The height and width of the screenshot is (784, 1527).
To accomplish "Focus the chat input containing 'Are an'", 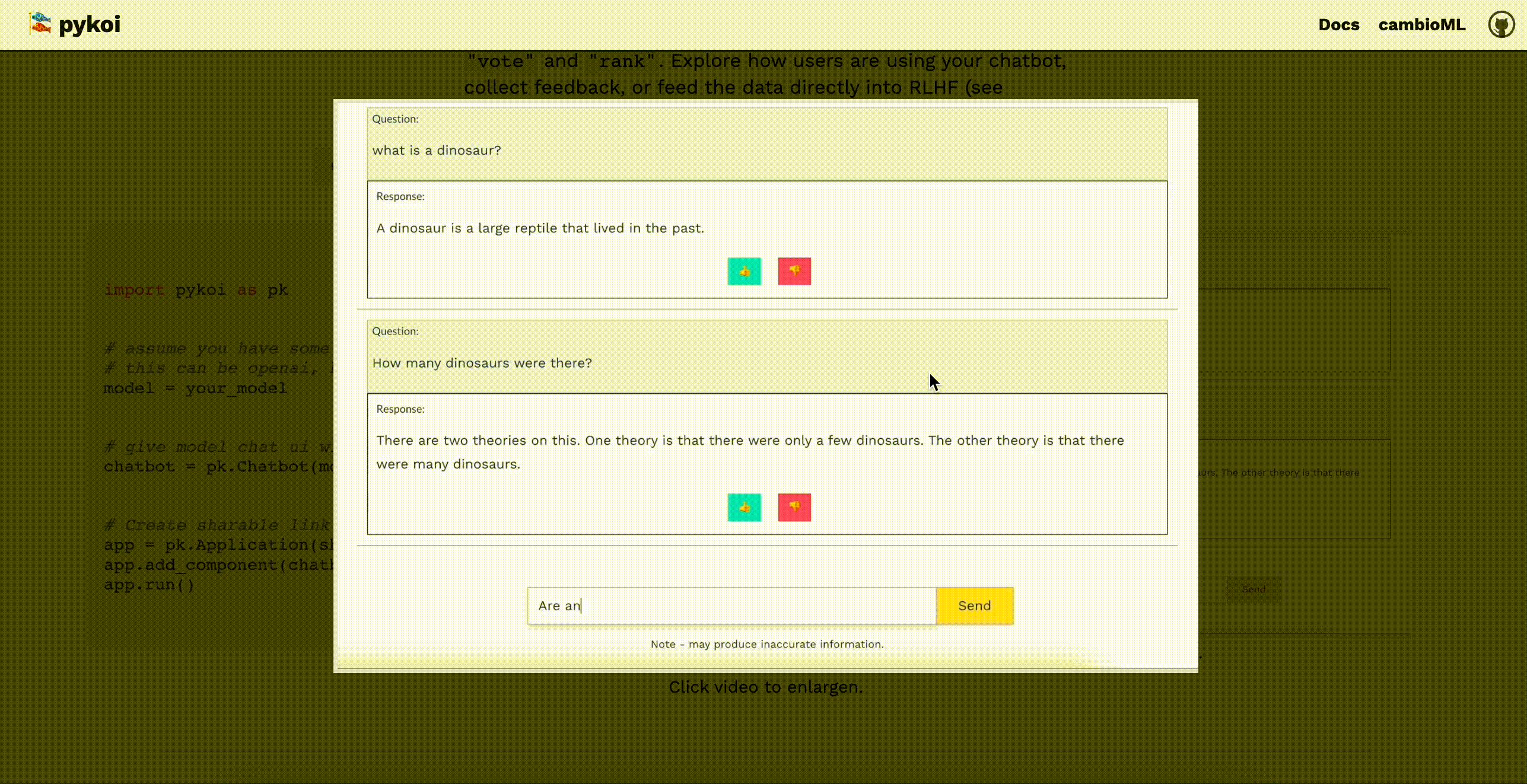I will point(731,605).
